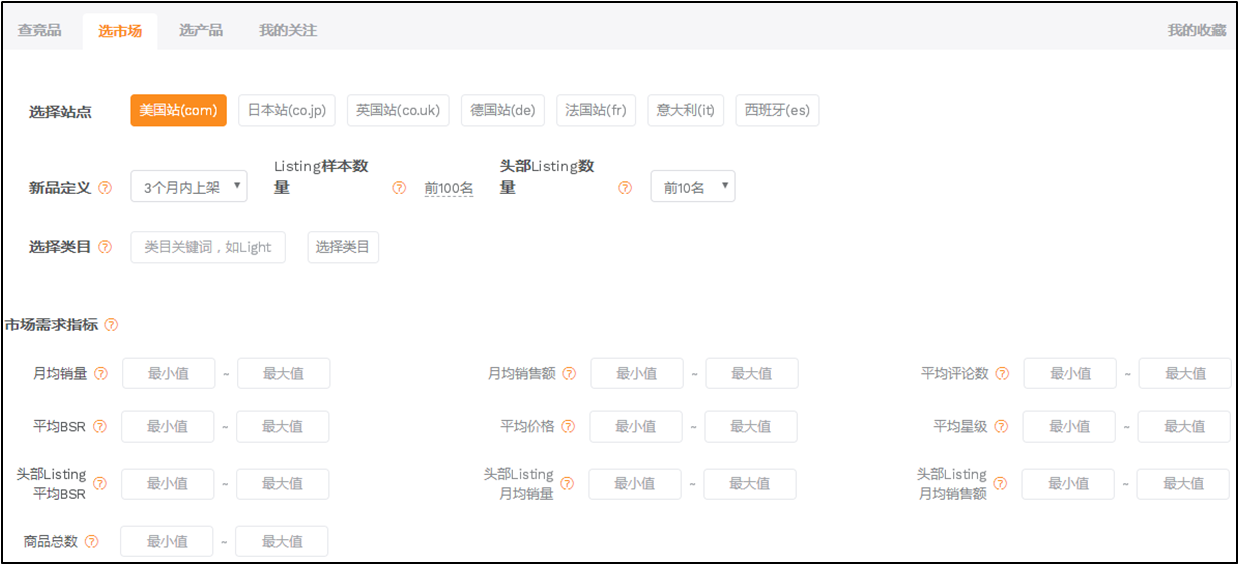Click the 选择类目 button
Image resolution: width=1239 pixels, height=565 pixels.
point(343,247)
